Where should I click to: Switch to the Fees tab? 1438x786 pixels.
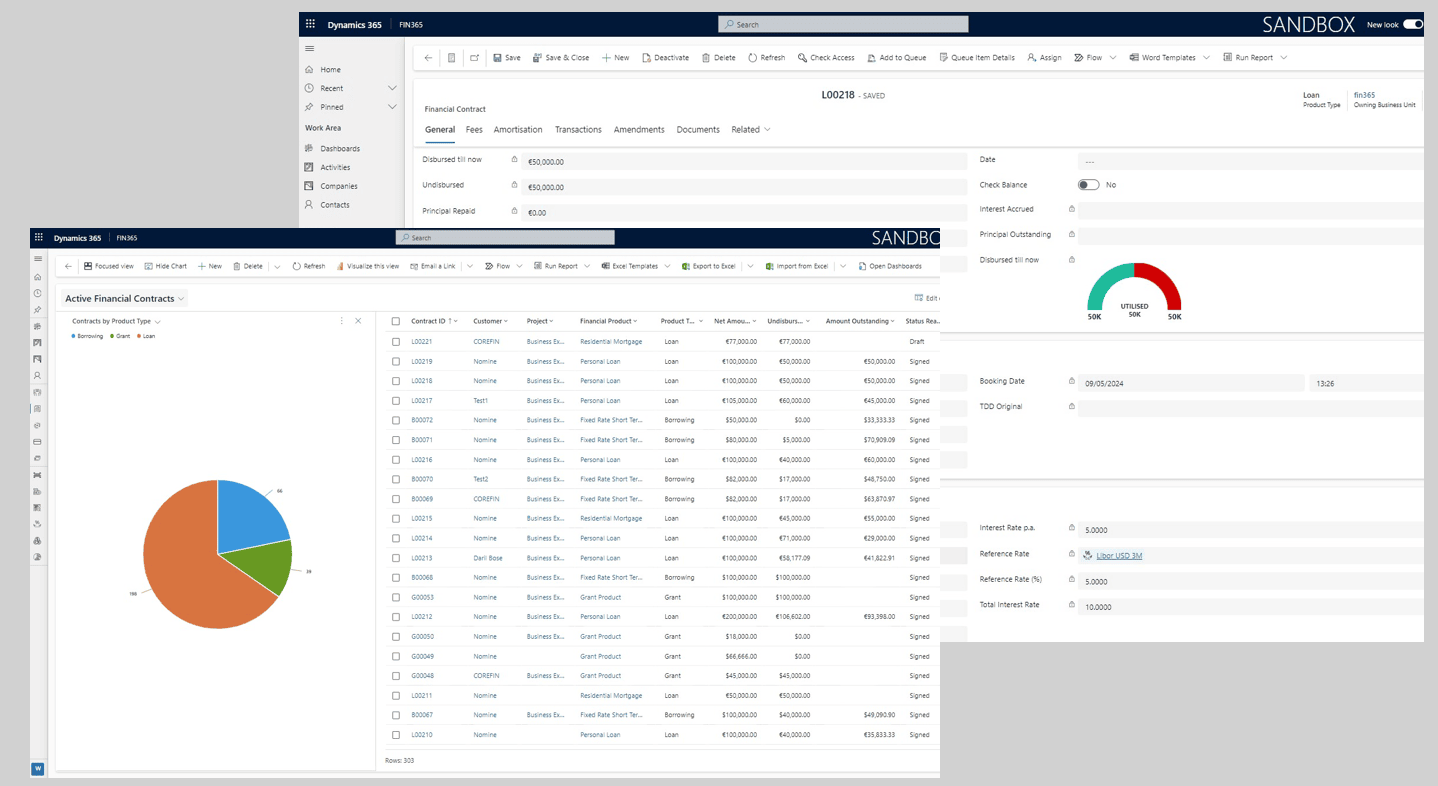(474, 130)
